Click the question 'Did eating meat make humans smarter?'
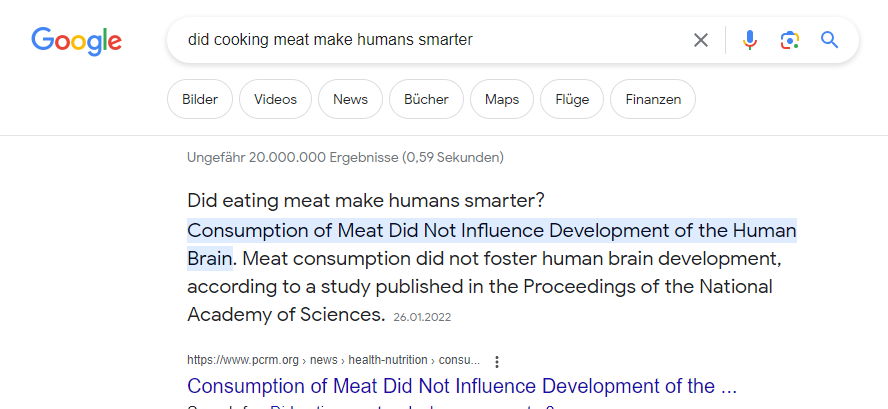The image size is (888, 409). tap(365, 200)
